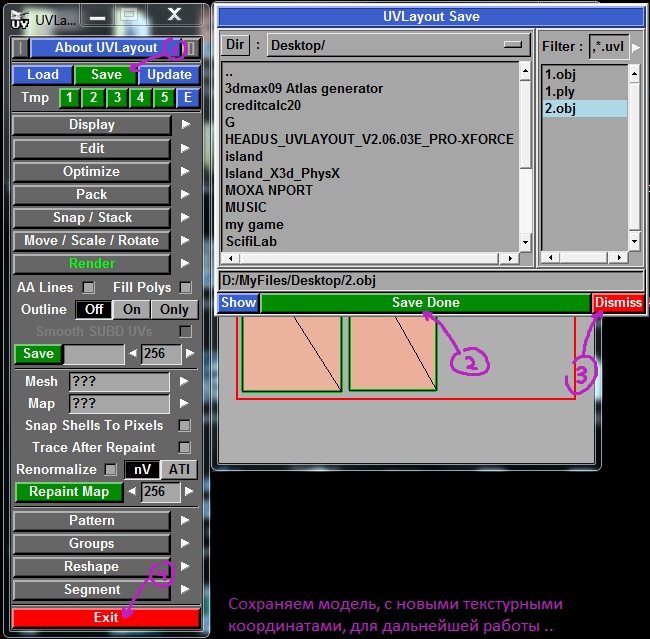The image size is (650, 639).
Task: Click Tmp slot 1 button
Action: coord(69,98)
